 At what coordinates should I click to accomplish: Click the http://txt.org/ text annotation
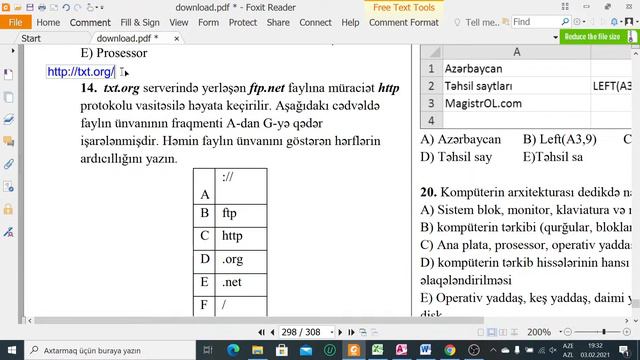[81, 72]
